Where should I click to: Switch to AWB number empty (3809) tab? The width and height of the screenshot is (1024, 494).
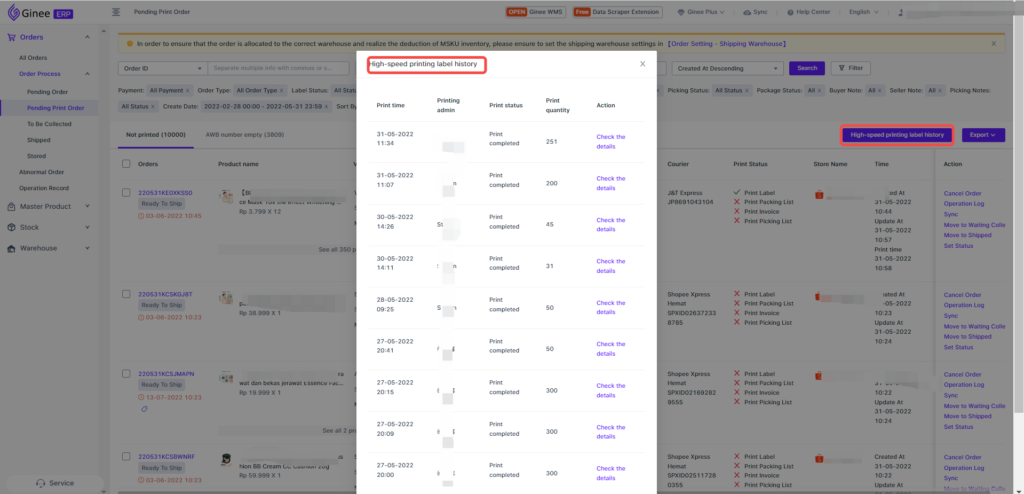click(245, 135)
